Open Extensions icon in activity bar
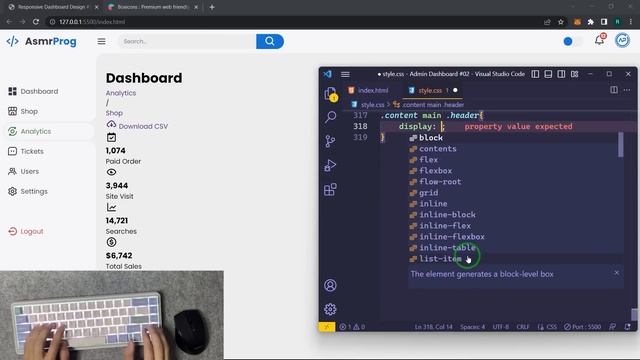 tap(330, 189)
